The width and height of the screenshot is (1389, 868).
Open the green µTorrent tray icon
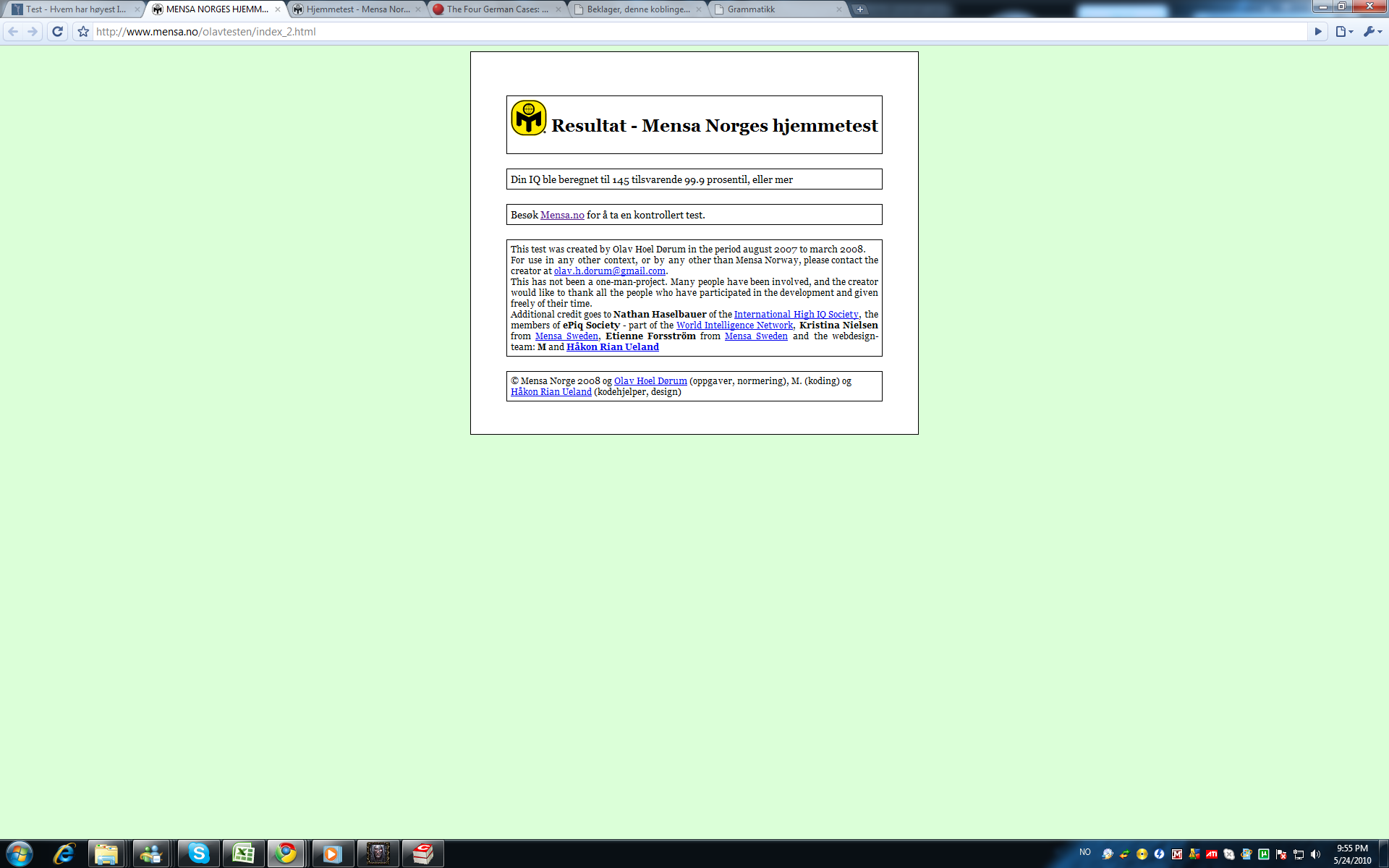point(1264,854)
